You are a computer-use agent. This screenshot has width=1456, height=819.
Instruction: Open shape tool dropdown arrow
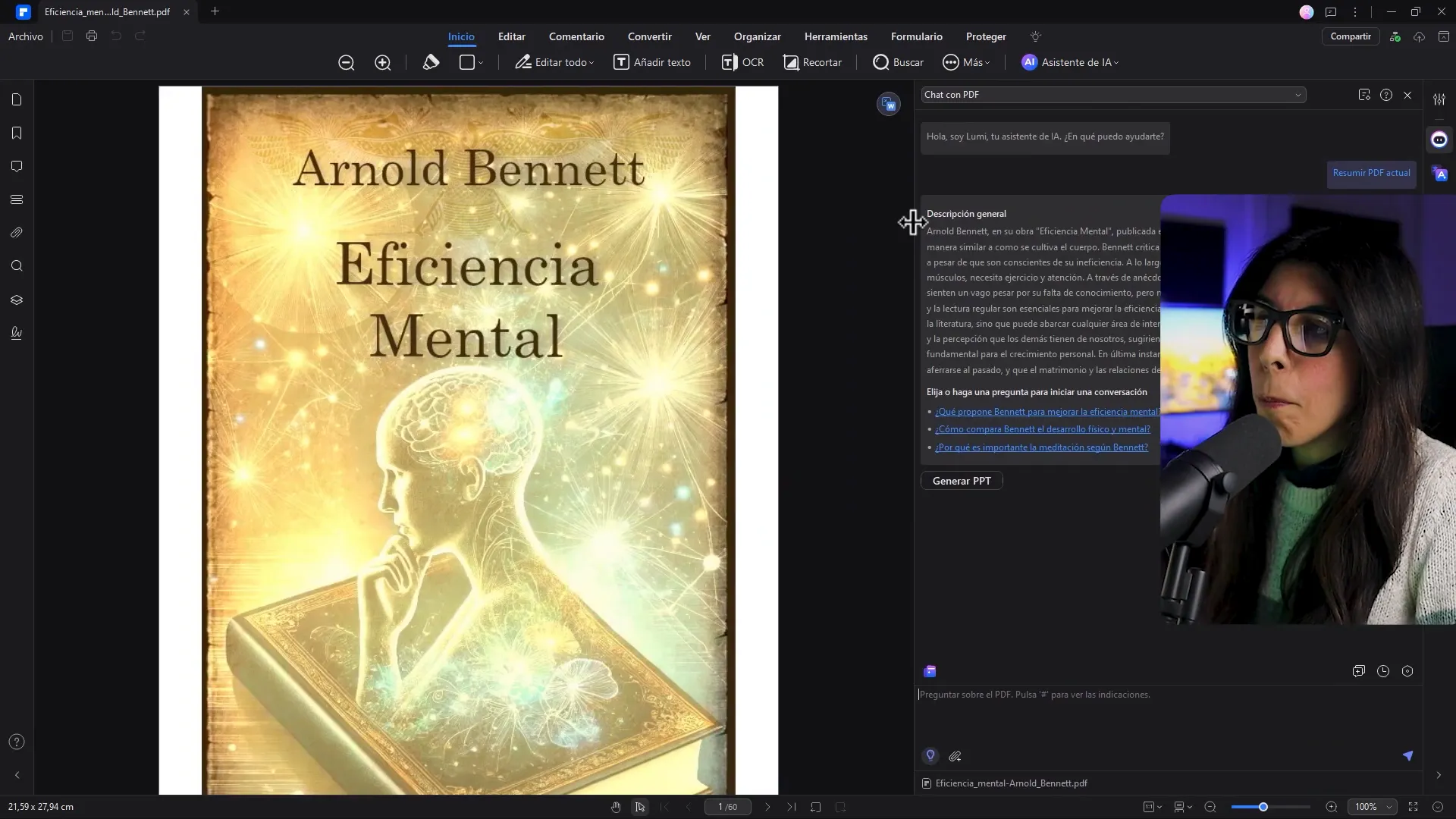(481, 63)
